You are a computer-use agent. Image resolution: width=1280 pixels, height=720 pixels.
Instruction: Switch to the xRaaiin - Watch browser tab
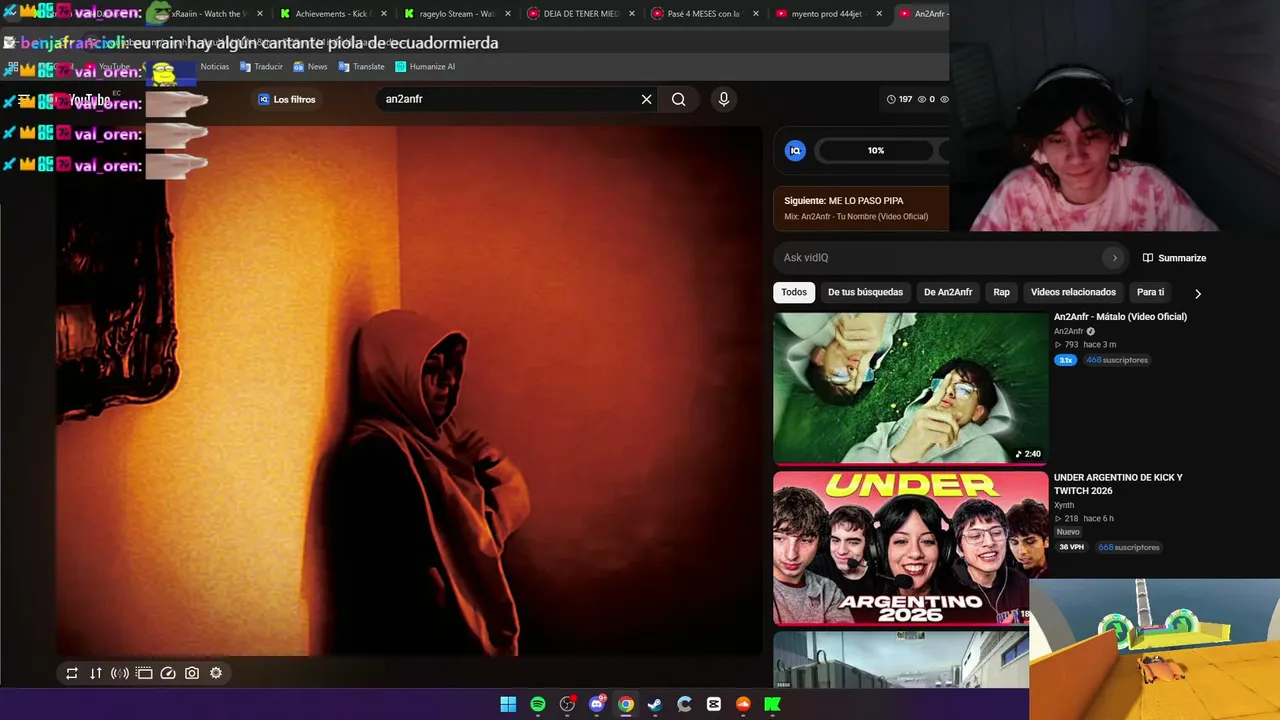tap(208, 14)
